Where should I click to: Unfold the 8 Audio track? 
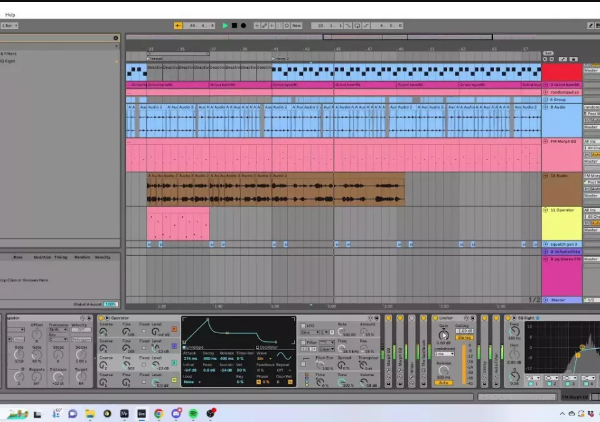pyautogui.click(x=546, y=107)
